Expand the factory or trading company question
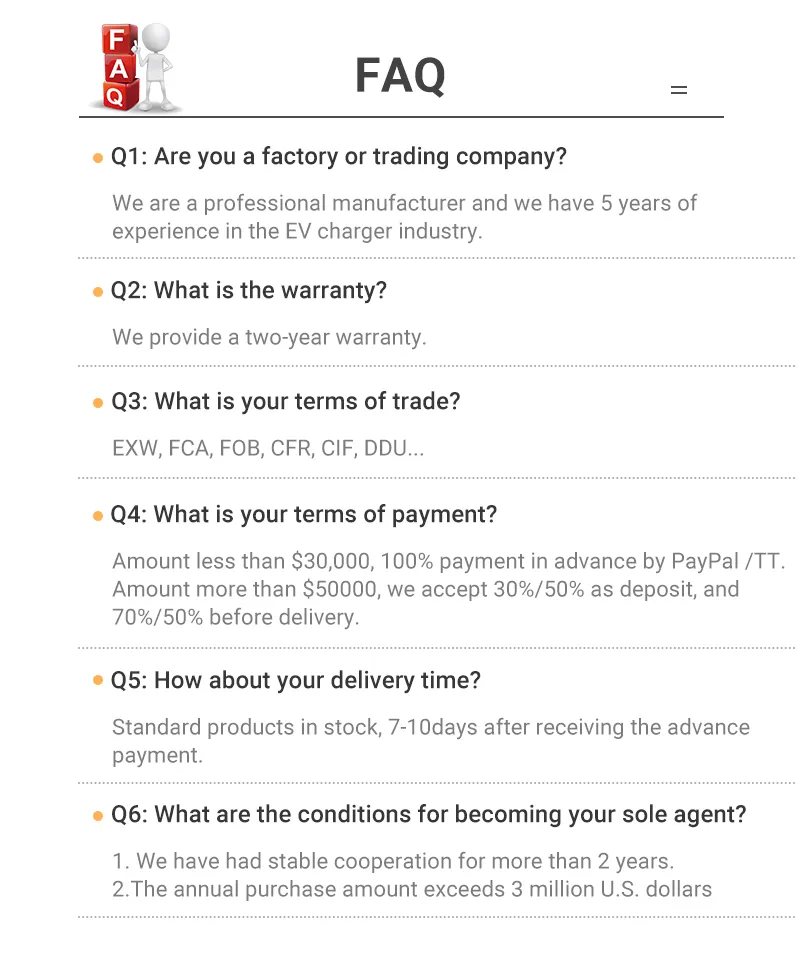 click(339, 157)
